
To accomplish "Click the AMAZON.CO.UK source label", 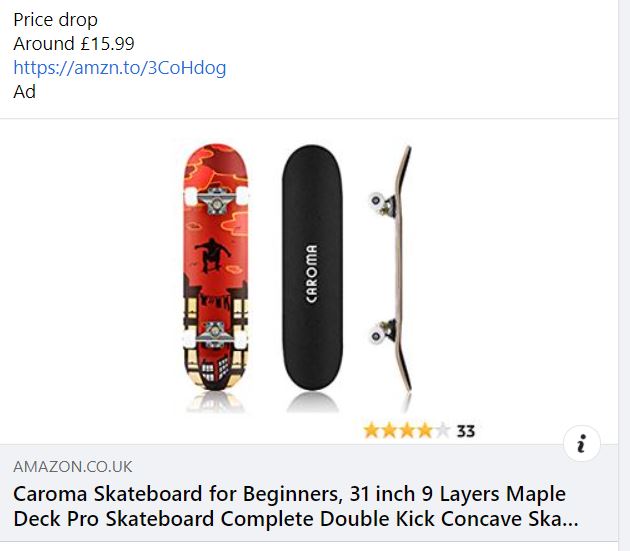I will pos(73,467).
